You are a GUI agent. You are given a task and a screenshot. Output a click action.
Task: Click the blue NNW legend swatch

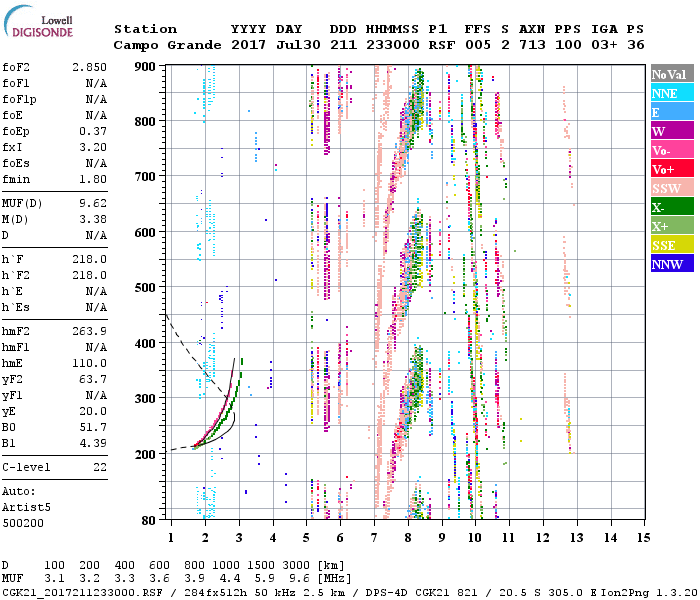coord(672,265)
